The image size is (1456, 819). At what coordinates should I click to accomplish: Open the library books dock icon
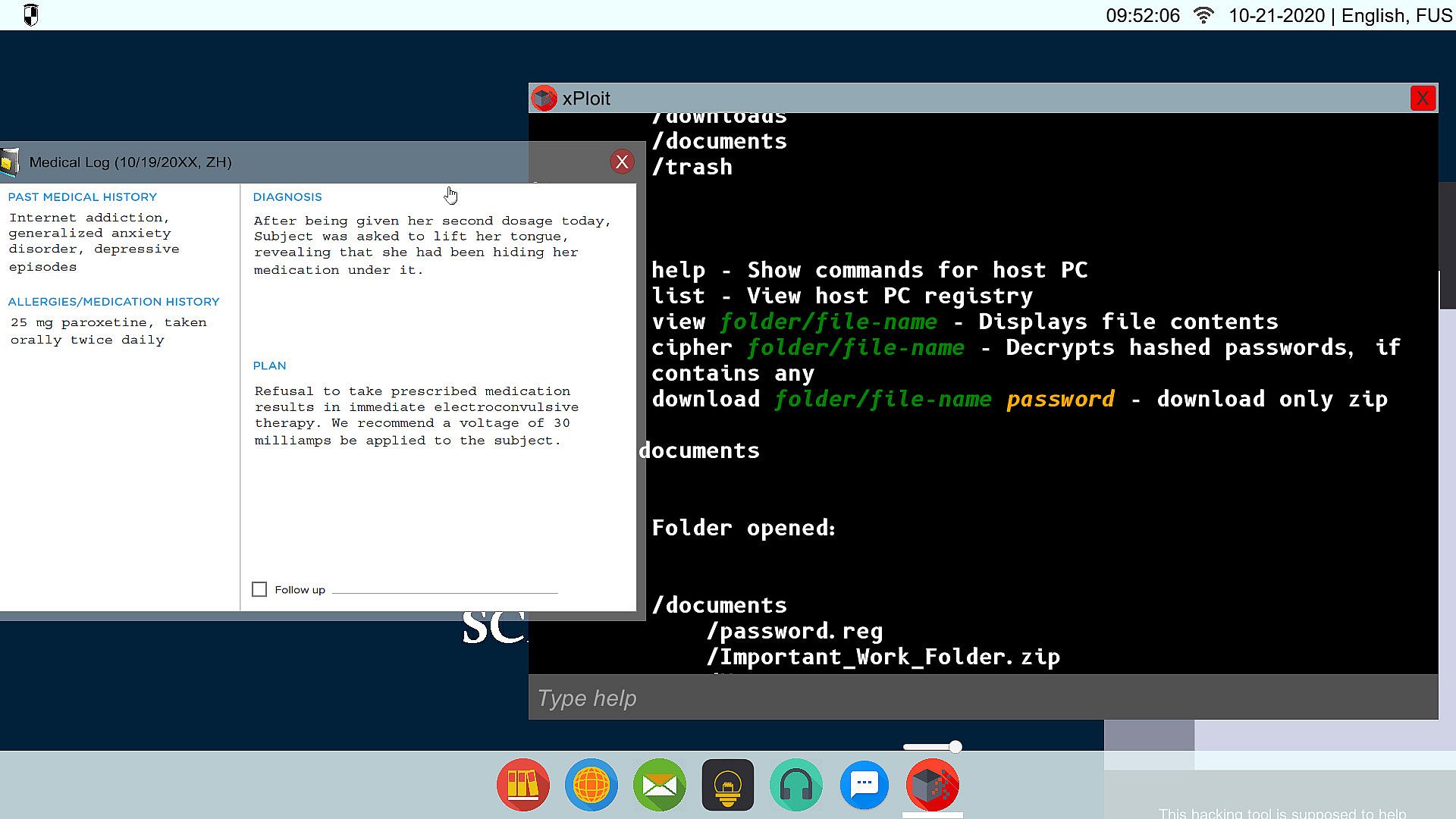(523, 785)
